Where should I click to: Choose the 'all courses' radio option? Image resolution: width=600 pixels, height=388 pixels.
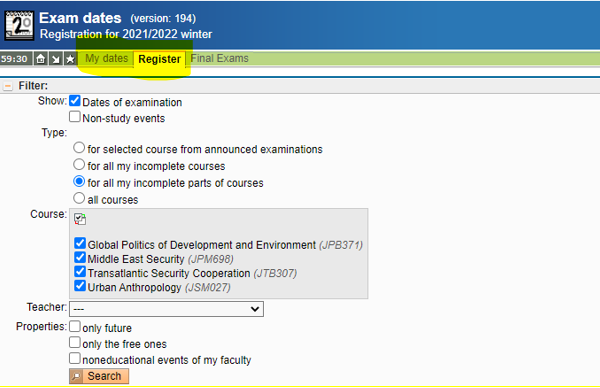coord(79,198)
